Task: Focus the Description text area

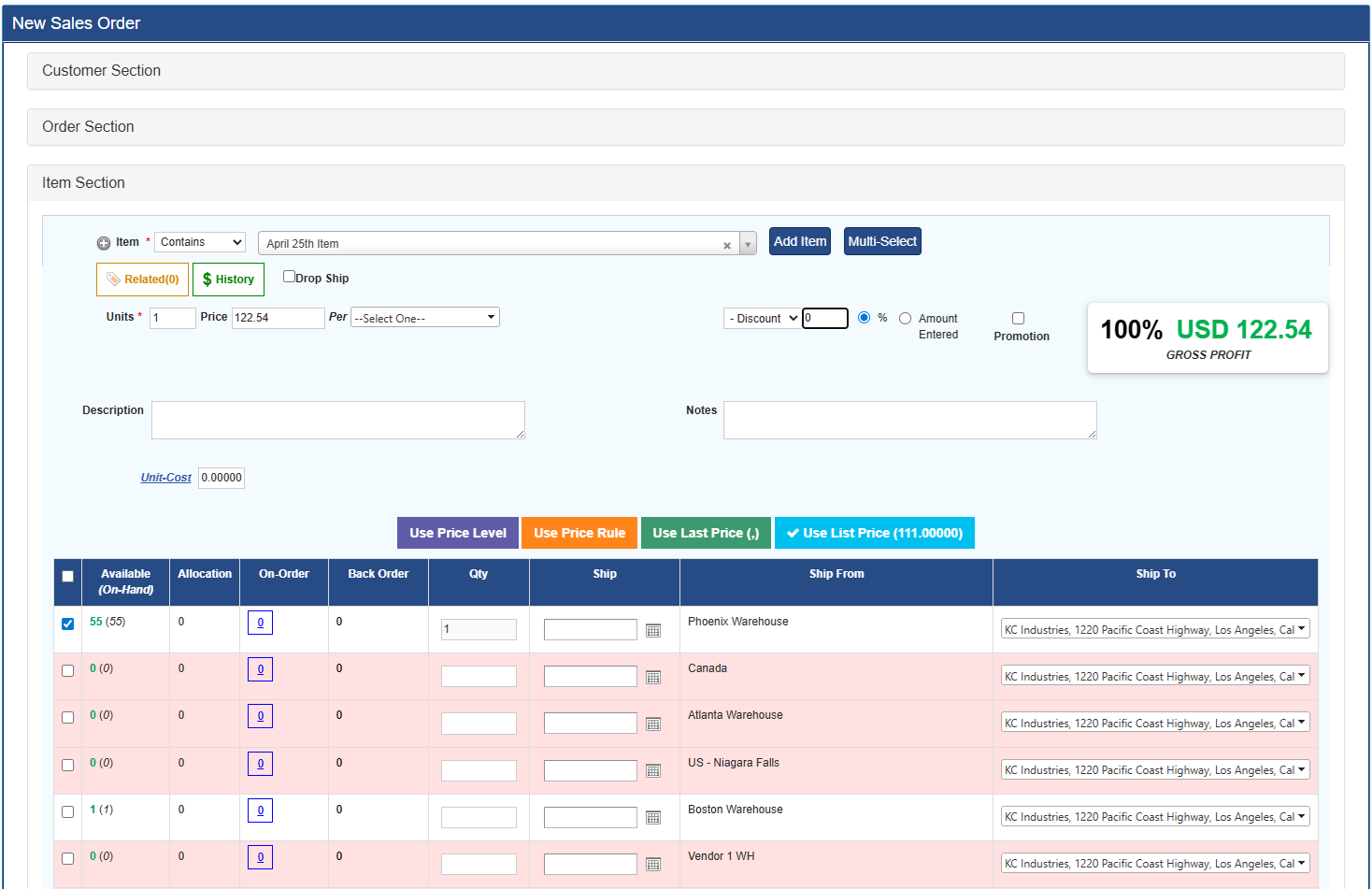Action: tap(338, 421)
